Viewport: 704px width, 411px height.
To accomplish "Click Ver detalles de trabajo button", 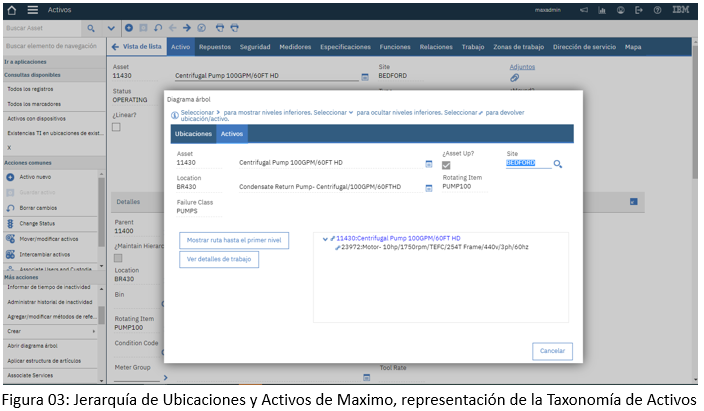I will coord(219,260).
